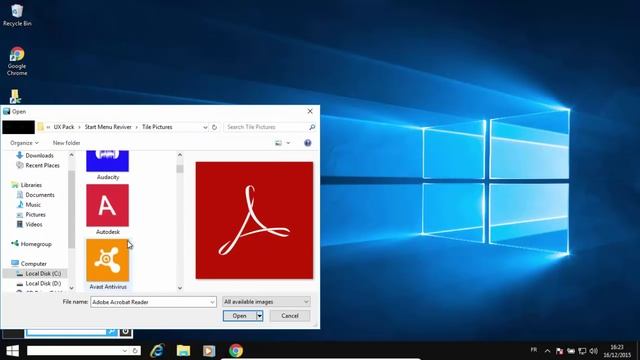The width and height of the screenshot is (640, 360).
Task: Open the File name dropdown arrow
Action: [x=212, y=302]
